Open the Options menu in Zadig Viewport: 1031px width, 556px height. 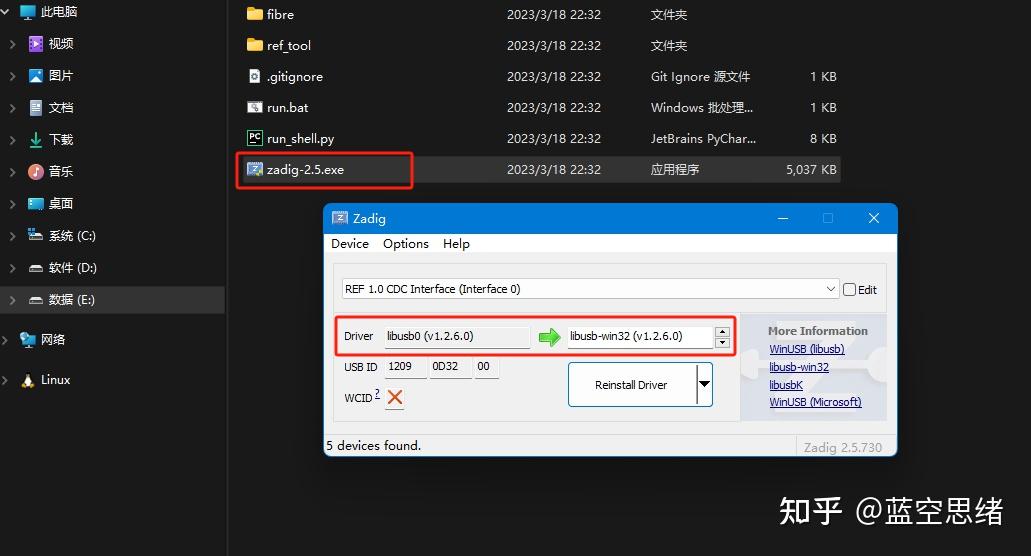click(406, 244)
